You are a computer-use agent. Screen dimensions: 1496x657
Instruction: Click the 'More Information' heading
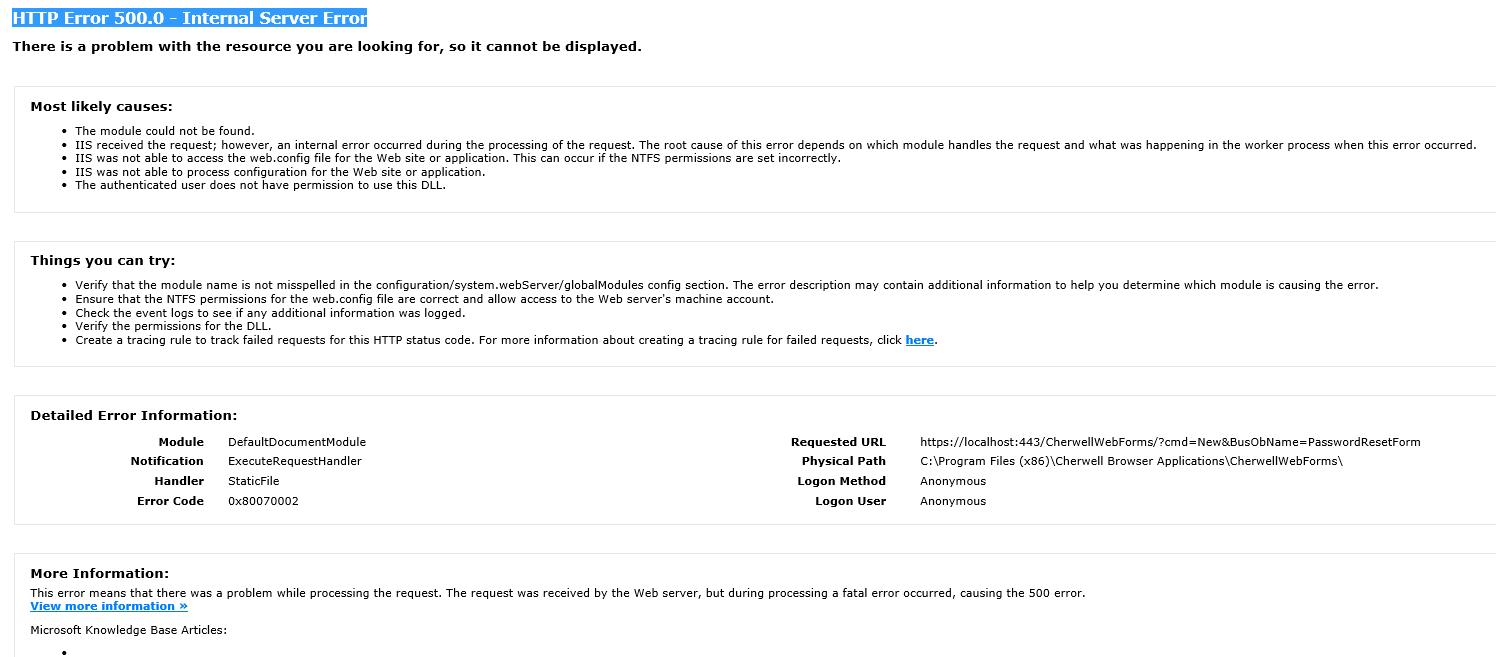(x=100, y=574)
